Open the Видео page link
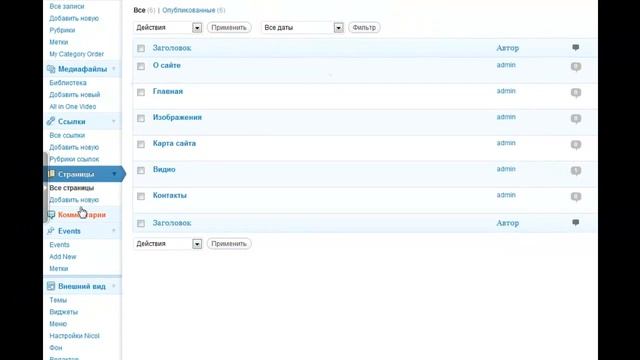This screenshot has height=360, width=640. tap(164, 169)
